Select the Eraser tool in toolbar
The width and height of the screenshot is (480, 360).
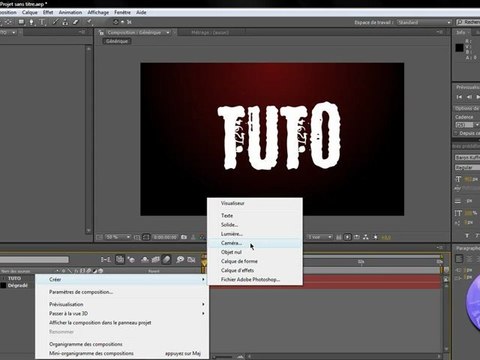click(x=76, y=22)
